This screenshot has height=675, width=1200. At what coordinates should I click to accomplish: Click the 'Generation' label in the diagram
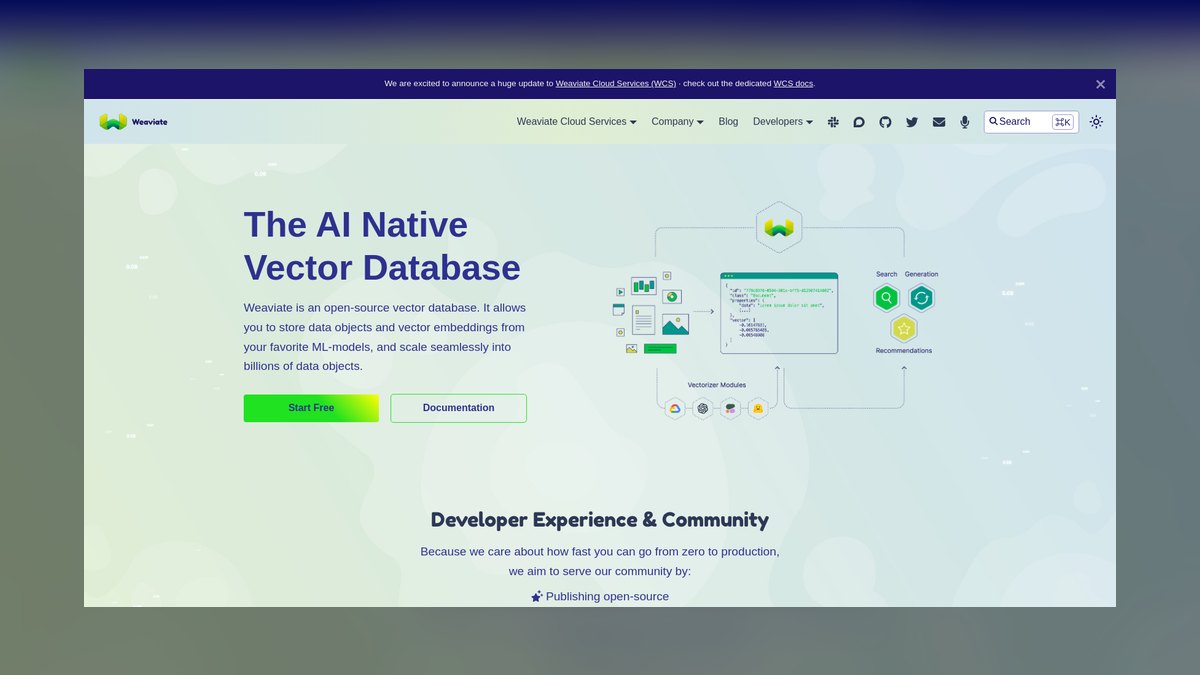pos(921,274)
